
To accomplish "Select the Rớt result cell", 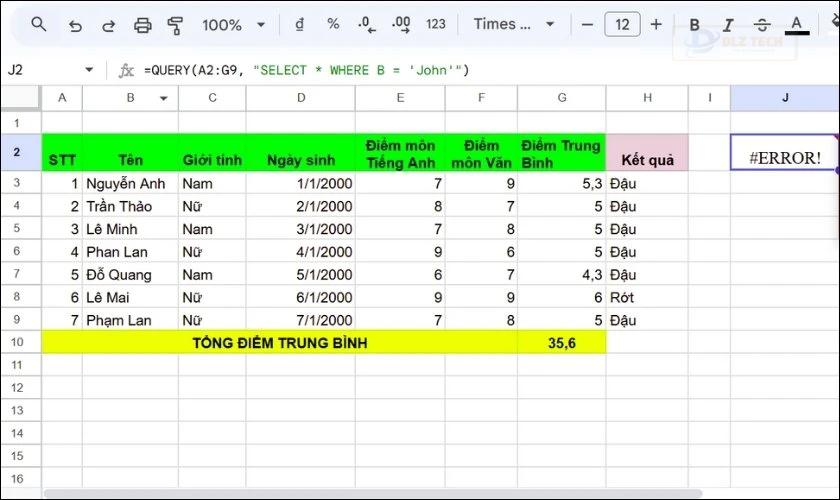I will coord(647,297).
